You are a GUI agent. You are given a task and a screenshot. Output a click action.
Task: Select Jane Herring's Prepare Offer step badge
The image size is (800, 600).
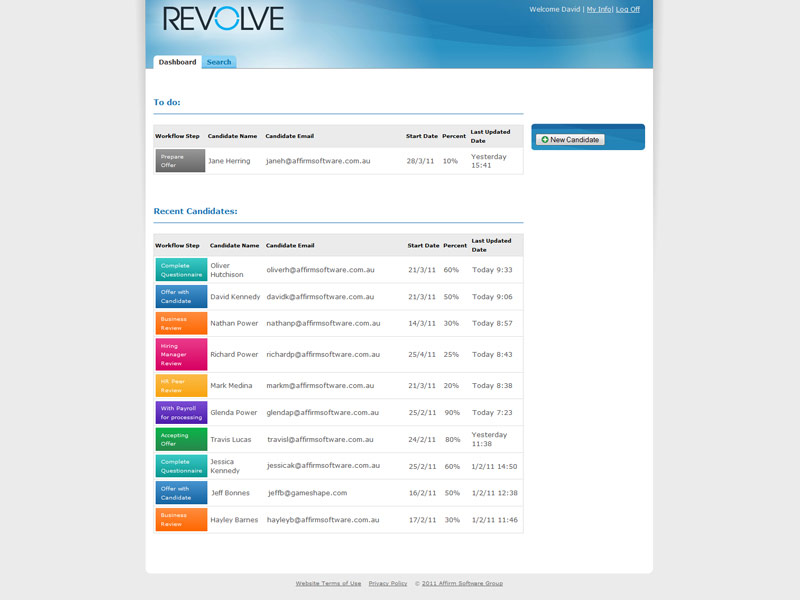coord(180,161)
